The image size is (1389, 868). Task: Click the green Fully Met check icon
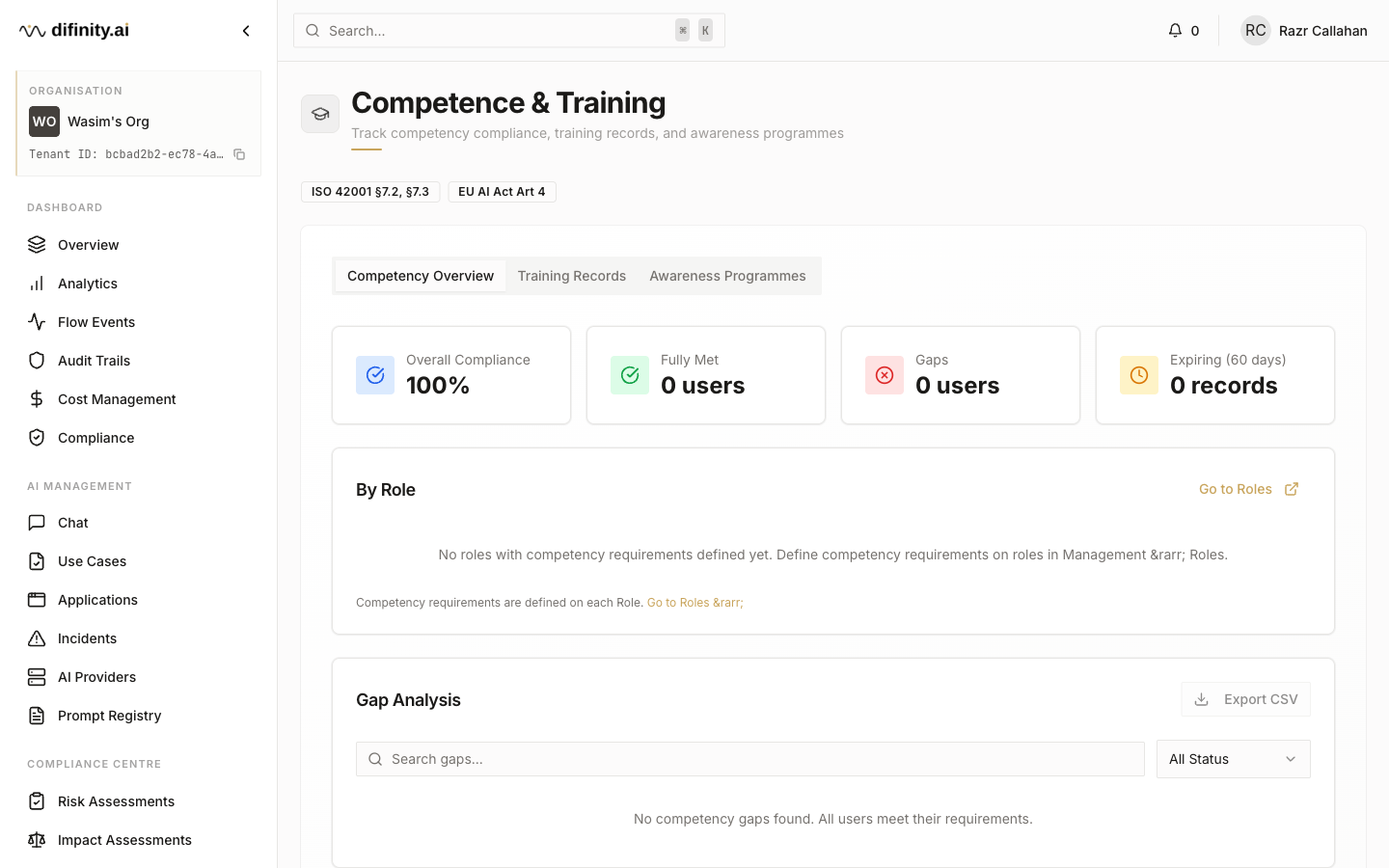[630, 375]
